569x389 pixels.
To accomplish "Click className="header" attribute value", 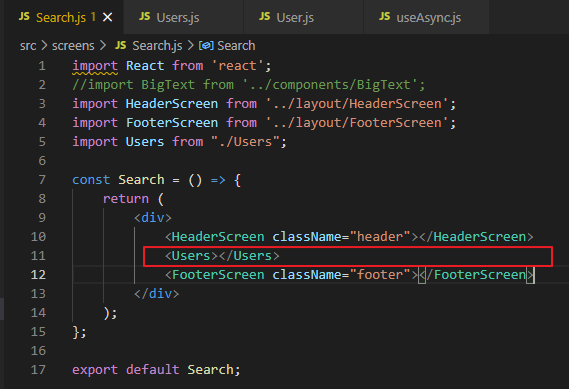I will (380, 237).
